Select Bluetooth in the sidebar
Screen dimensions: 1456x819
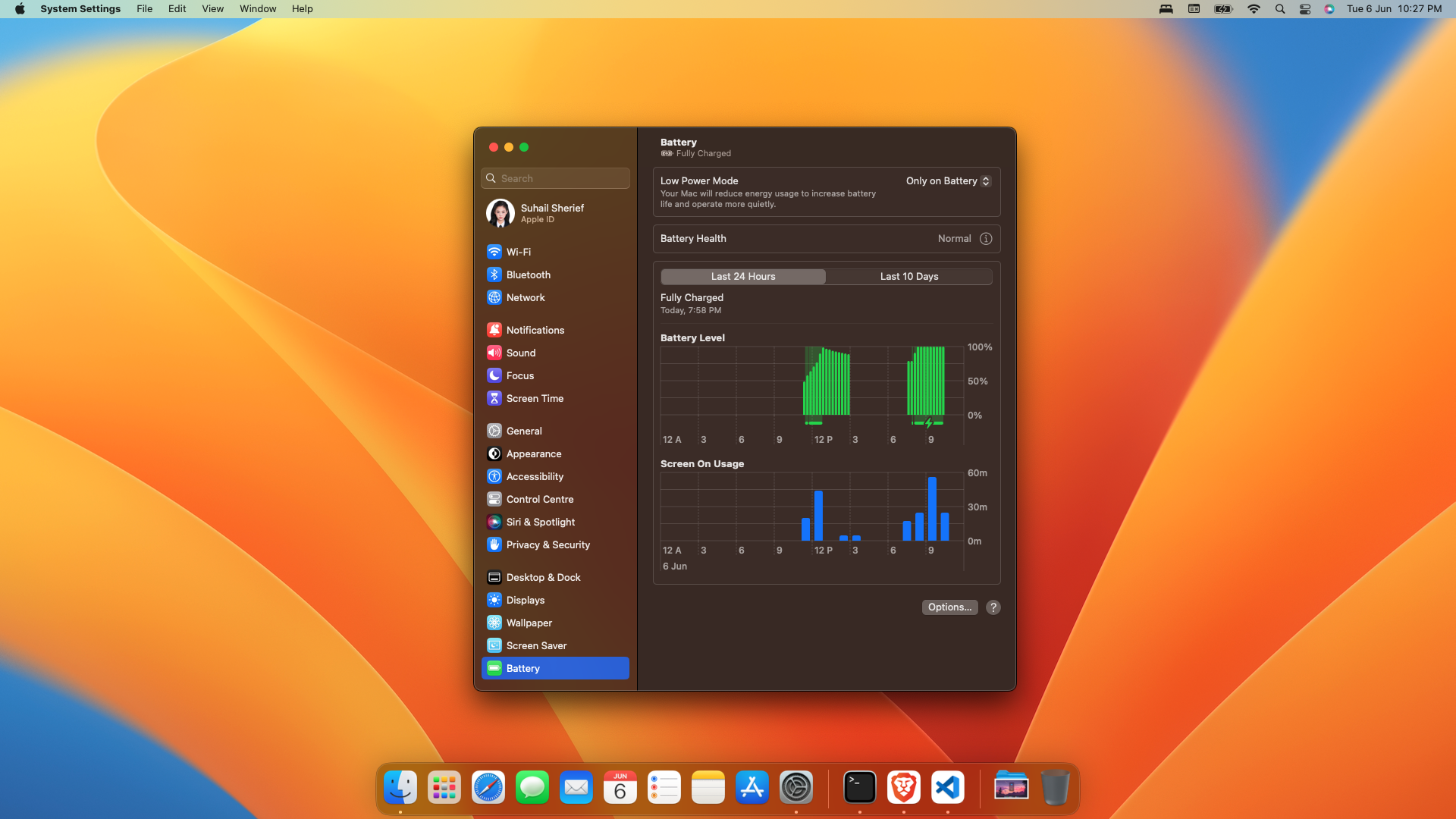[x=528, y=275]
